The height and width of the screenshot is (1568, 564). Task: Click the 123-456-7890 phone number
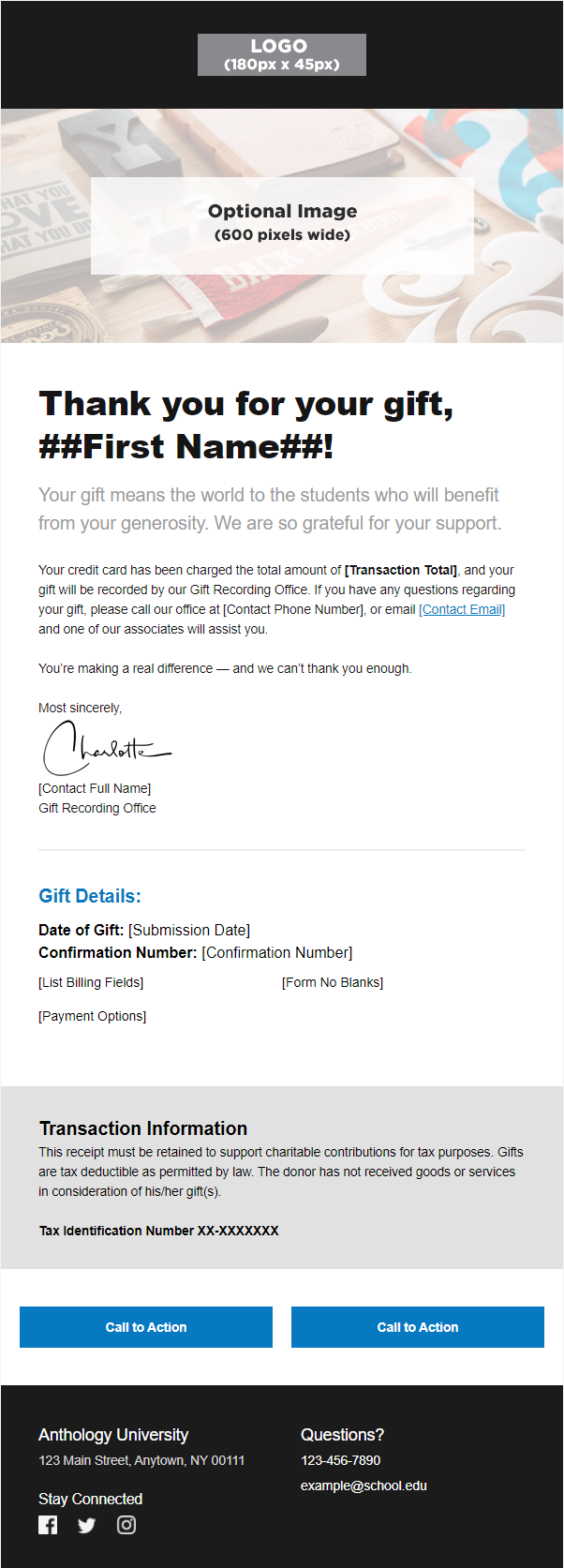[x=340, y=1460]
